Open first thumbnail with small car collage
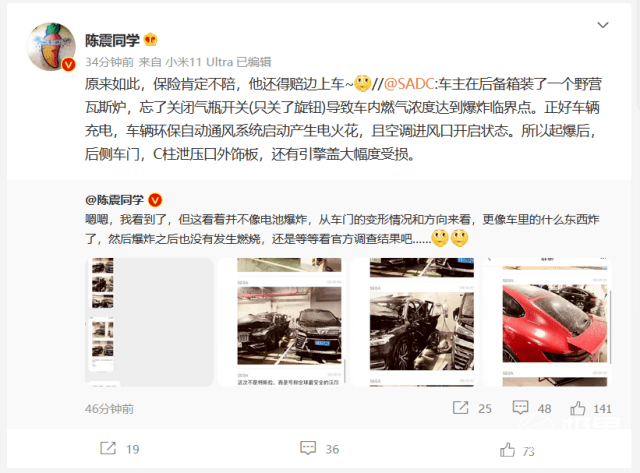 (x=149, y=322)
